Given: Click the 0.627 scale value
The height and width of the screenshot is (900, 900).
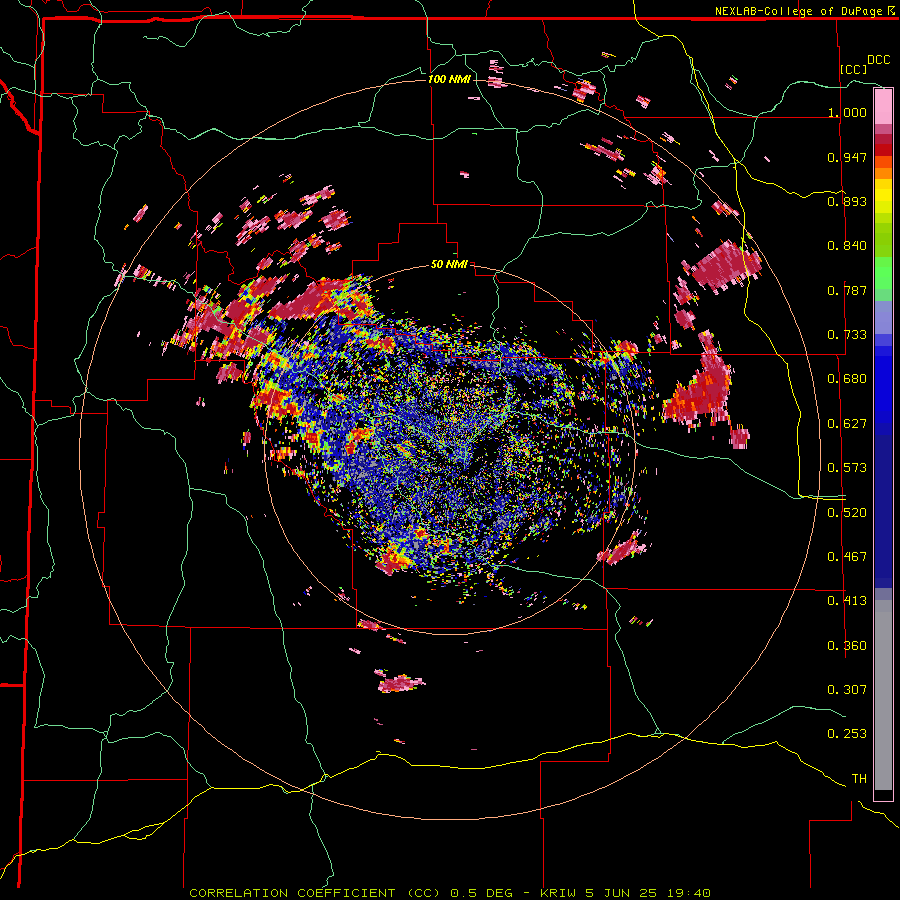Looking at the screenshot, I should click(x=847, y=424).
